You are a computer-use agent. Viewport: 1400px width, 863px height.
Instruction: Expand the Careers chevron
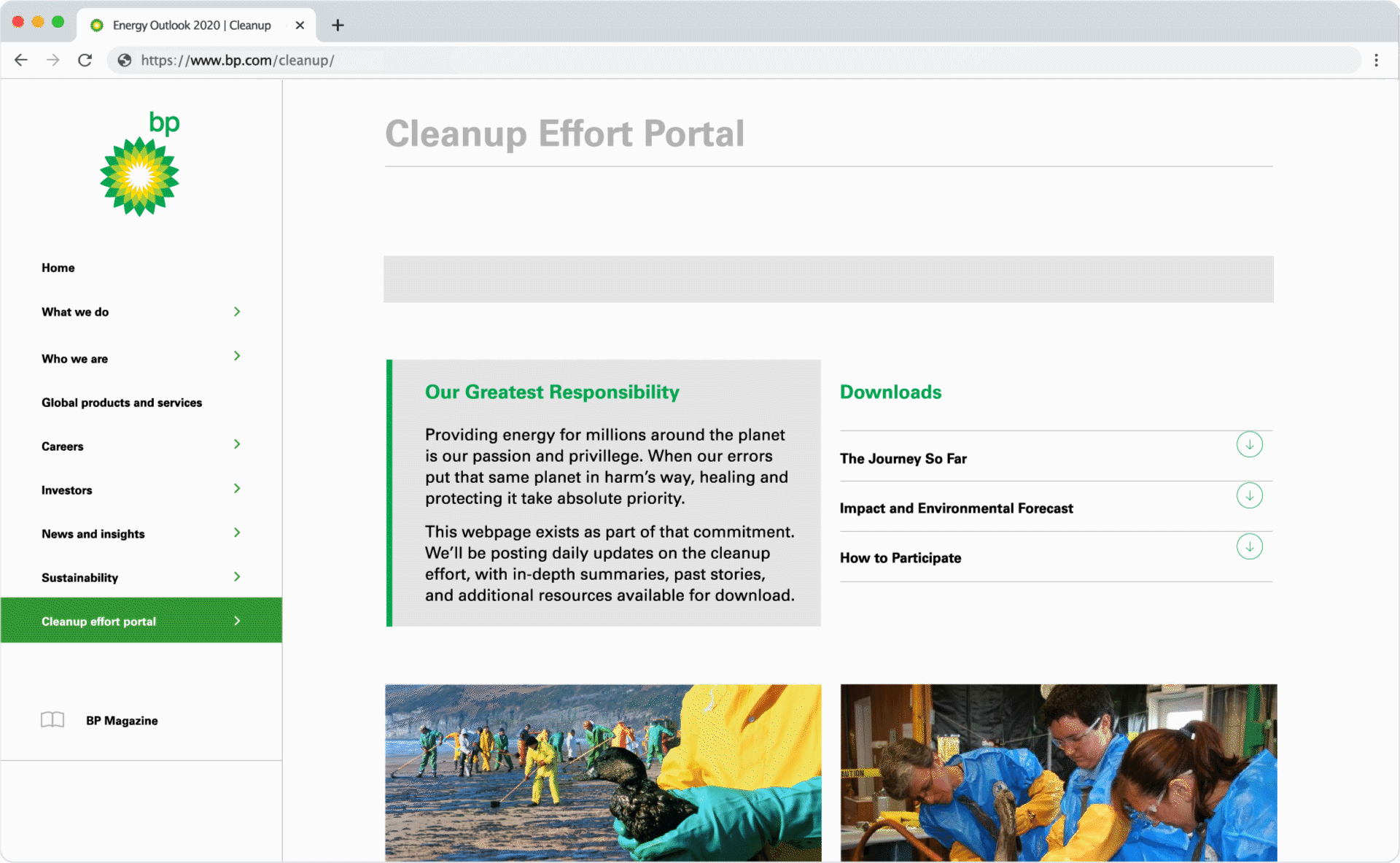click(237, 444)
